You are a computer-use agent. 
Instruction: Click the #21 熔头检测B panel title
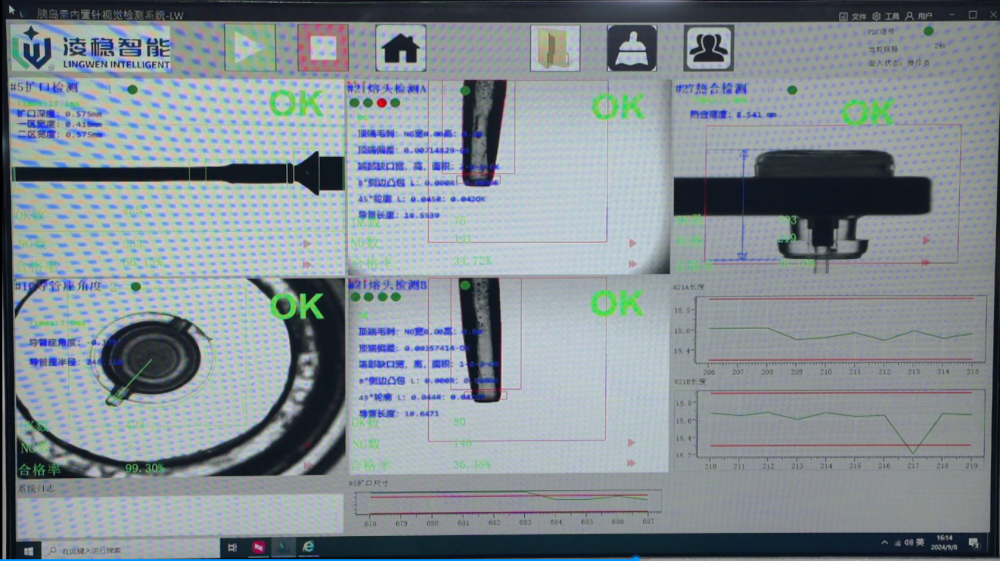[x=388, y=284]
